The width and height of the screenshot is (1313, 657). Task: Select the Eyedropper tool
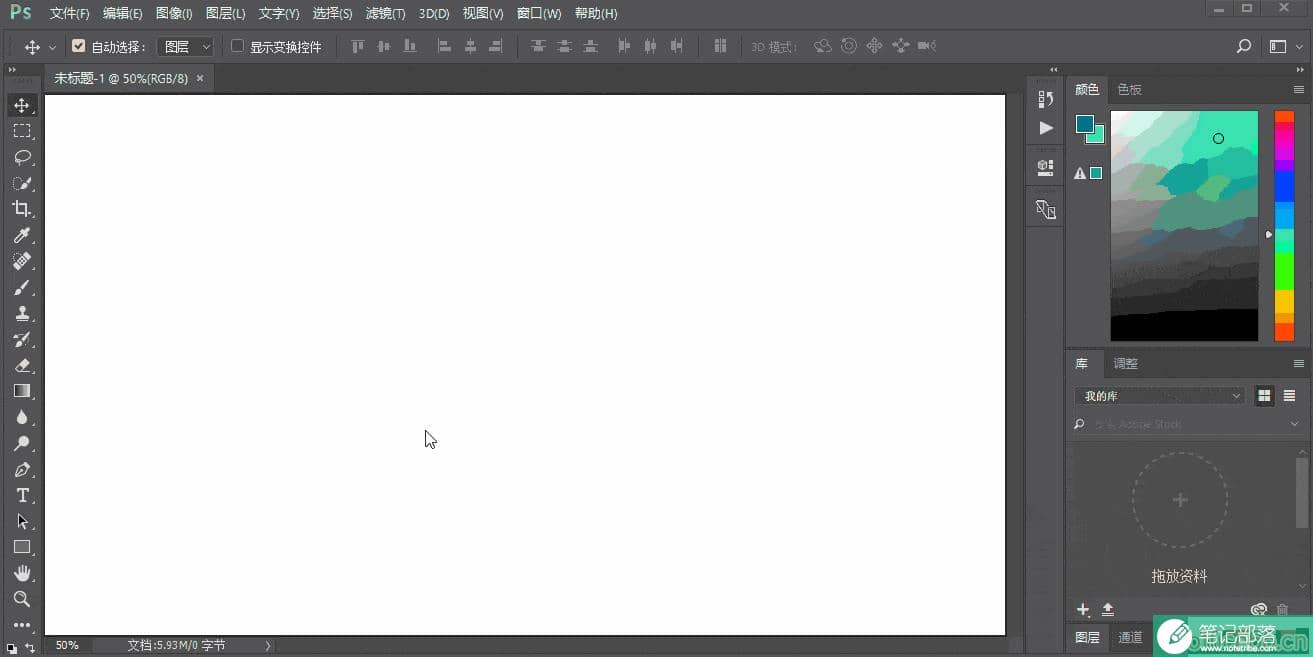click(x=22, y=235)
